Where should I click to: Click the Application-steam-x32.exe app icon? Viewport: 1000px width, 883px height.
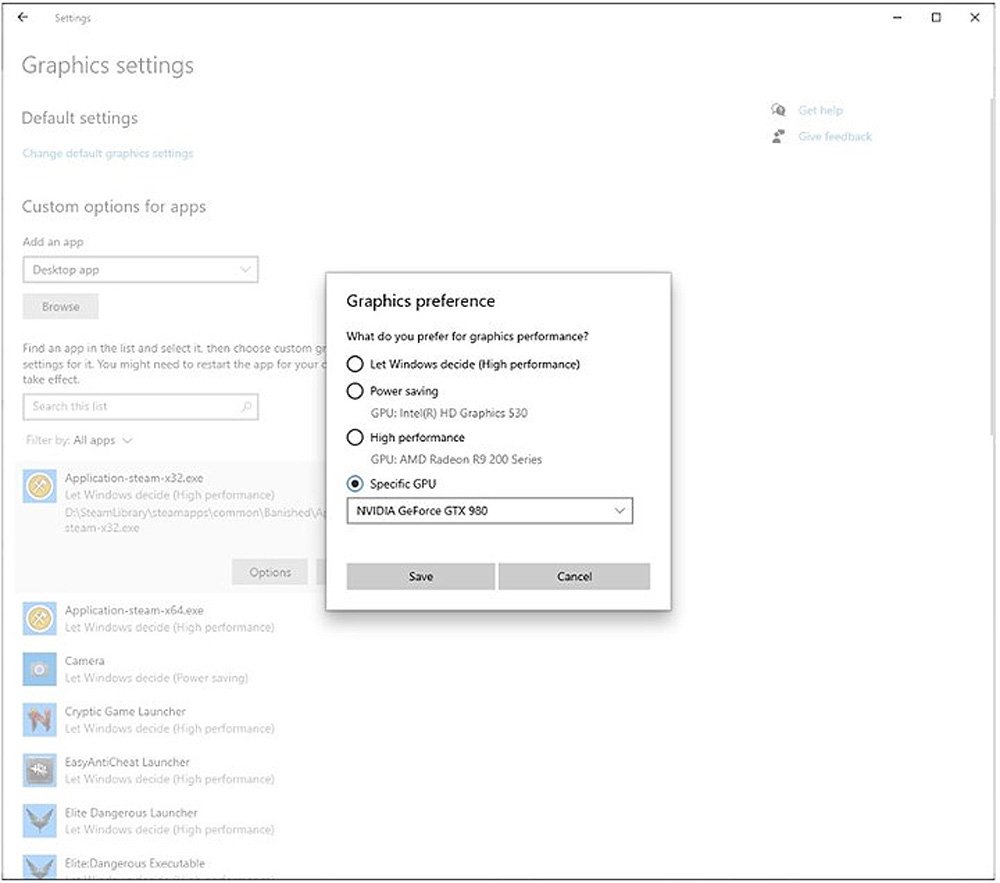click(x=40, y=486)
